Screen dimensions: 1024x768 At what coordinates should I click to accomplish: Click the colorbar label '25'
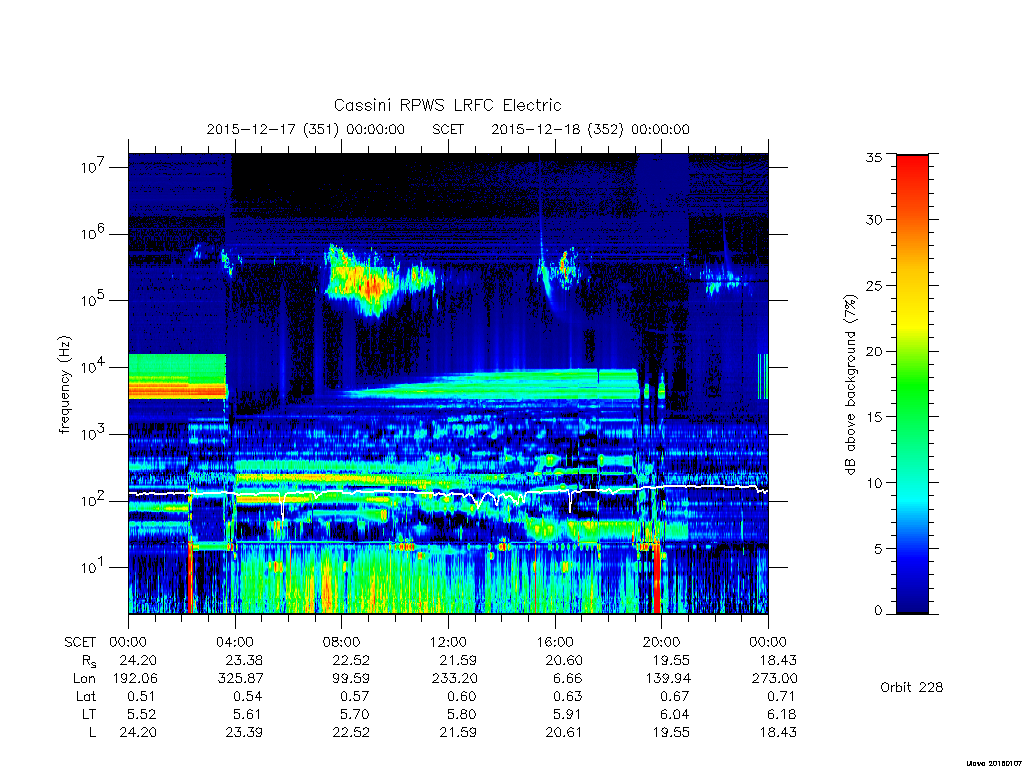point(873,285)
